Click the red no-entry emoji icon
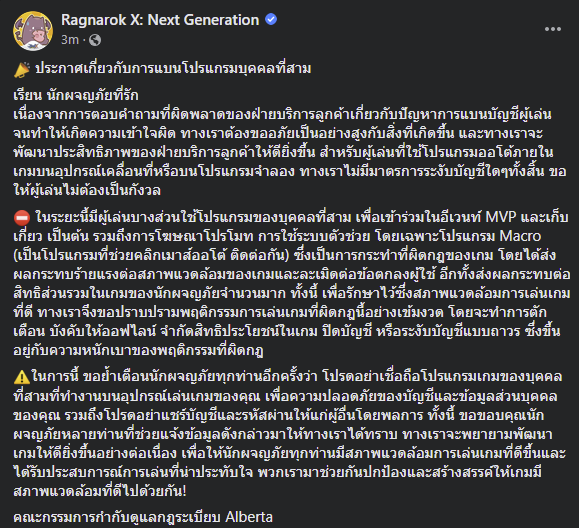The width and height of the screenshot is (579, 528). click(x=22, y=218)
